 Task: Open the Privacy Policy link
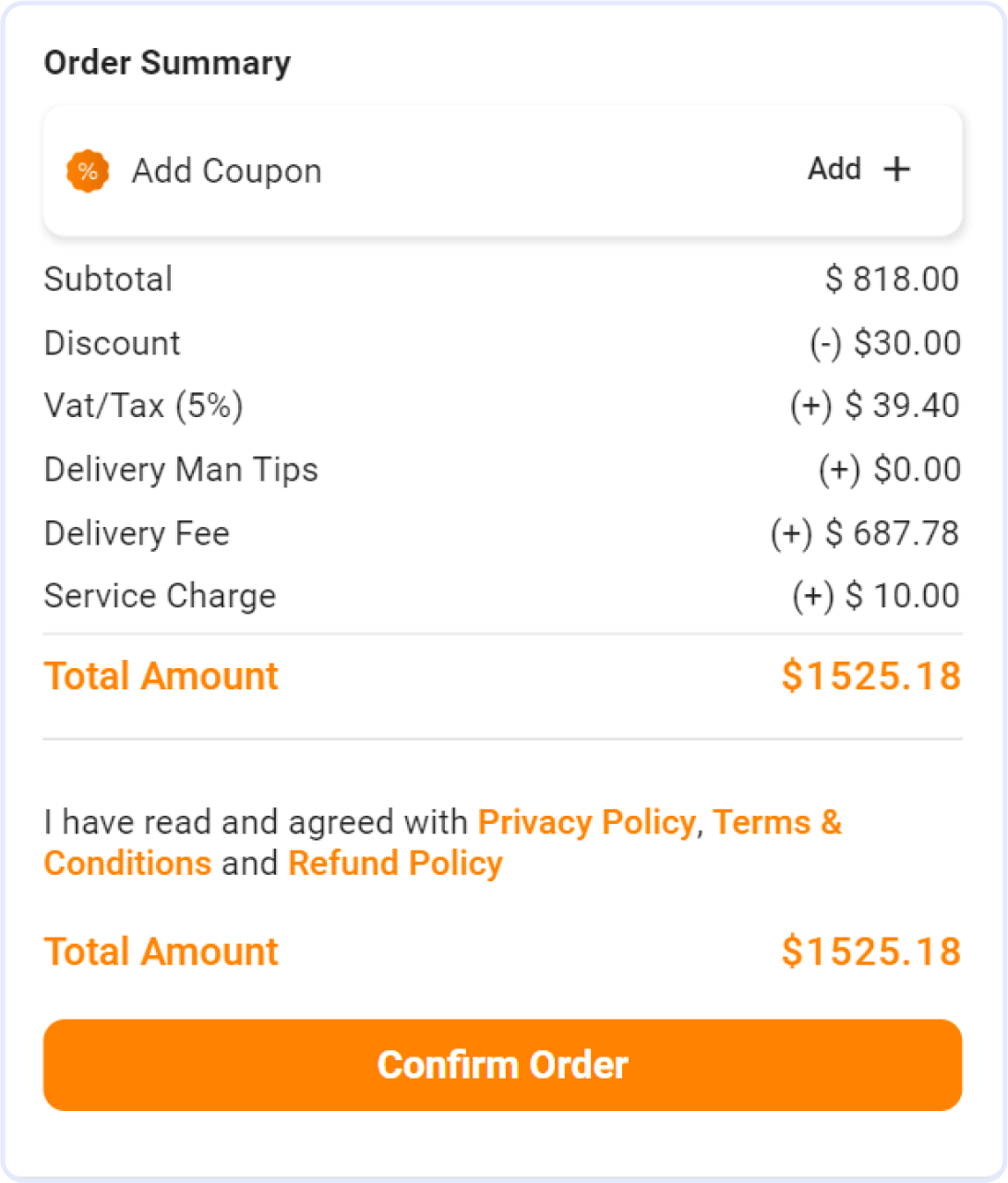point(586,821)
